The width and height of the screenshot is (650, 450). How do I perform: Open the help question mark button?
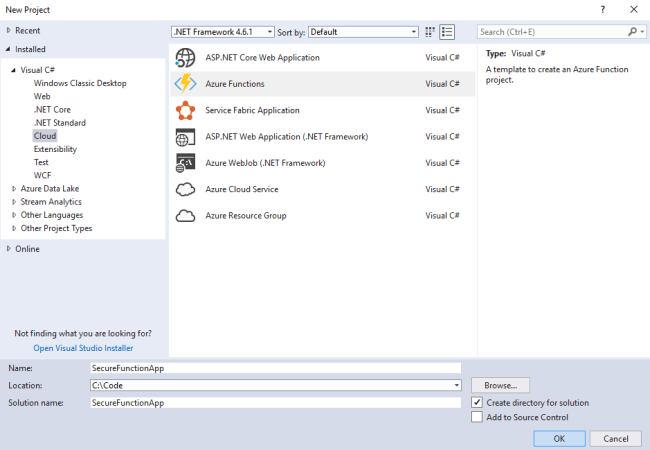(603, 10)
